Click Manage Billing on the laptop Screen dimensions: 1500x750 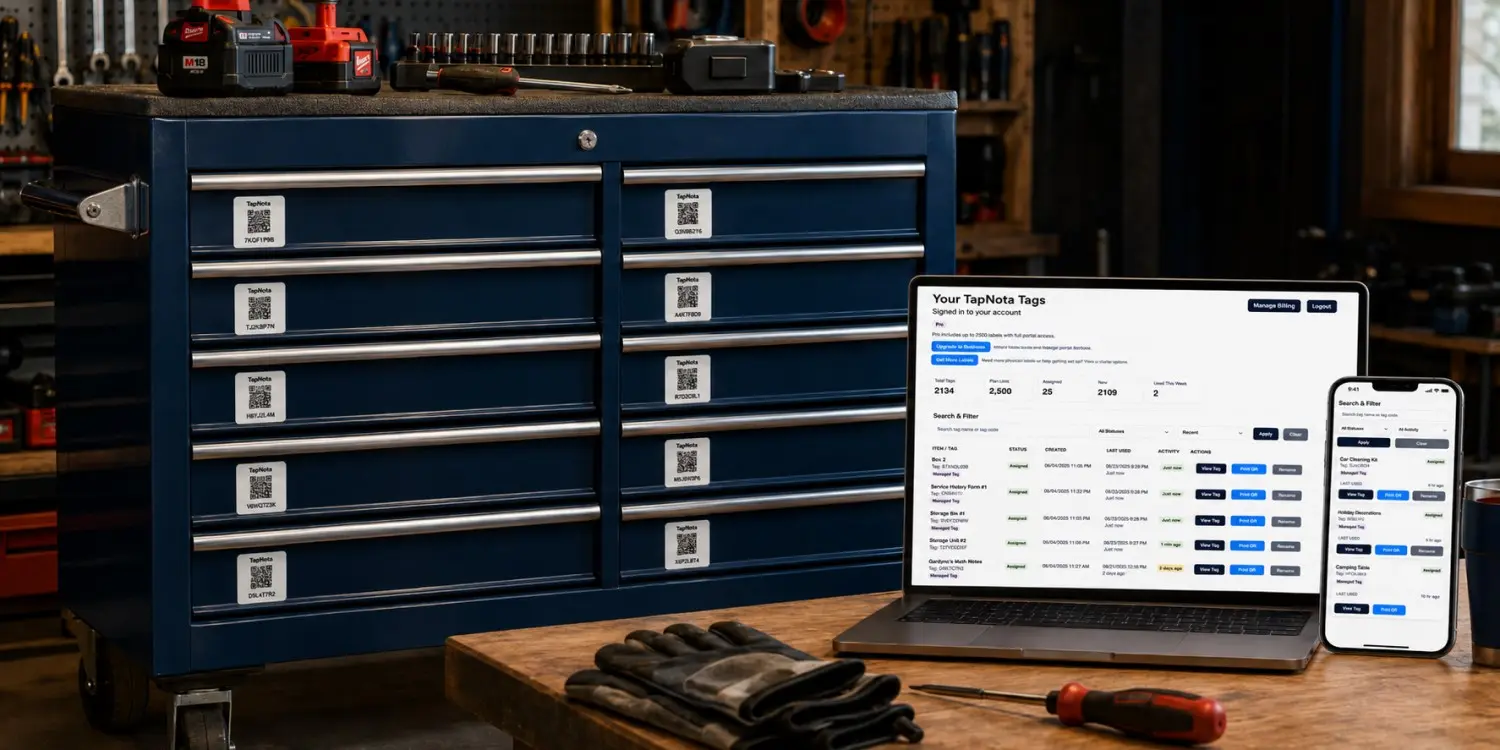(x=1274, y=306)
